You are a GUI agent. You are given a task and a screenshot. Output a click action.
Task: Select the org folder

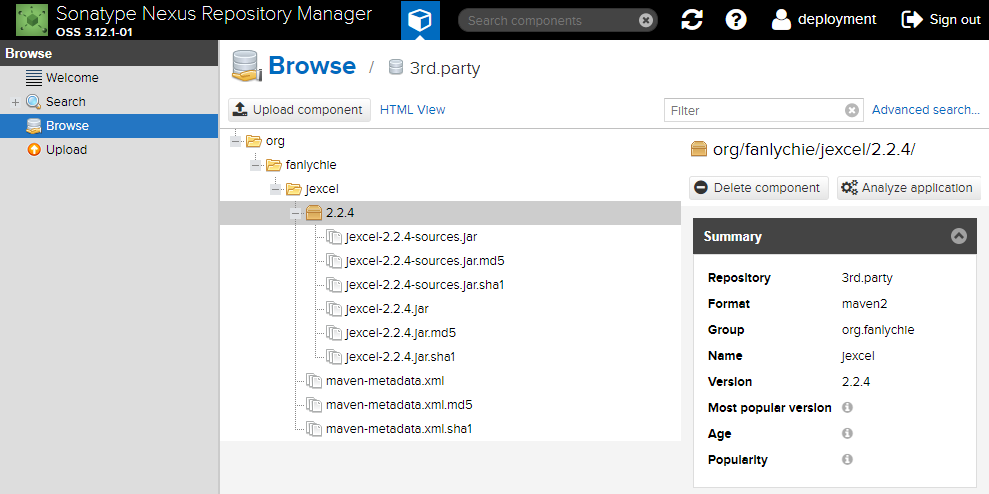(275, 141)
